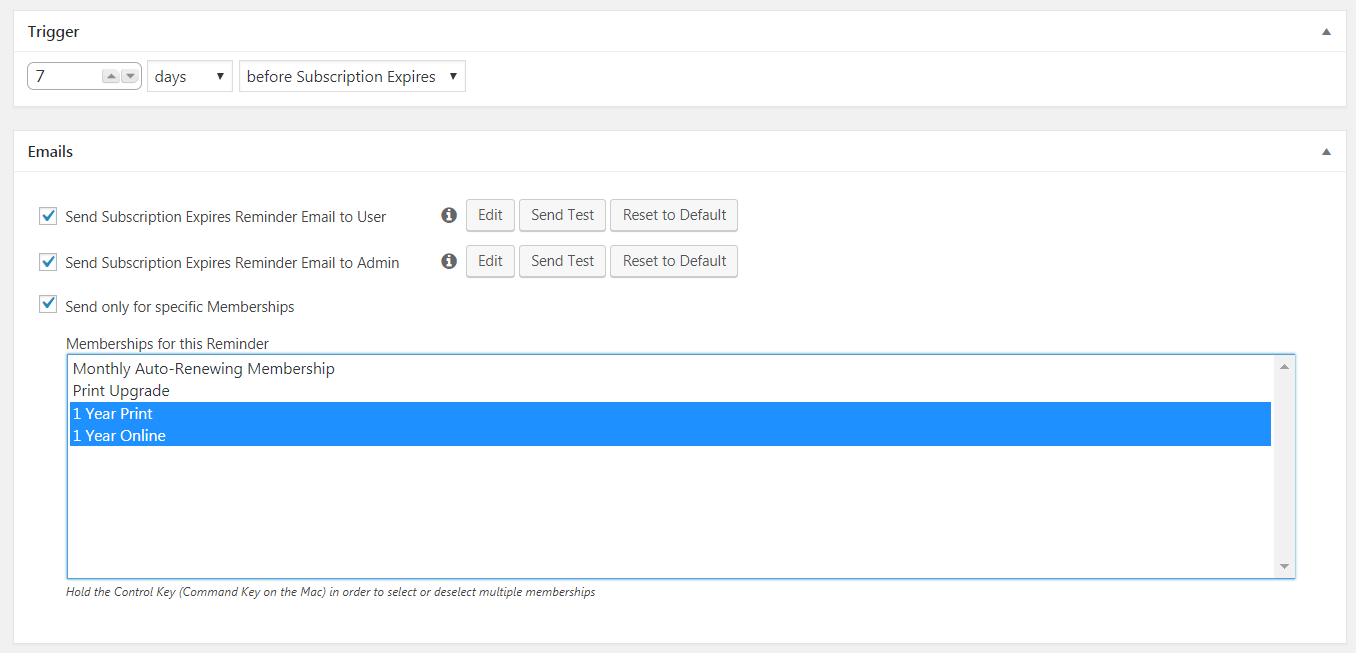Click memberships list scrollbar down arrow
Viewport: 1356px width, 653px height.
1284,567
